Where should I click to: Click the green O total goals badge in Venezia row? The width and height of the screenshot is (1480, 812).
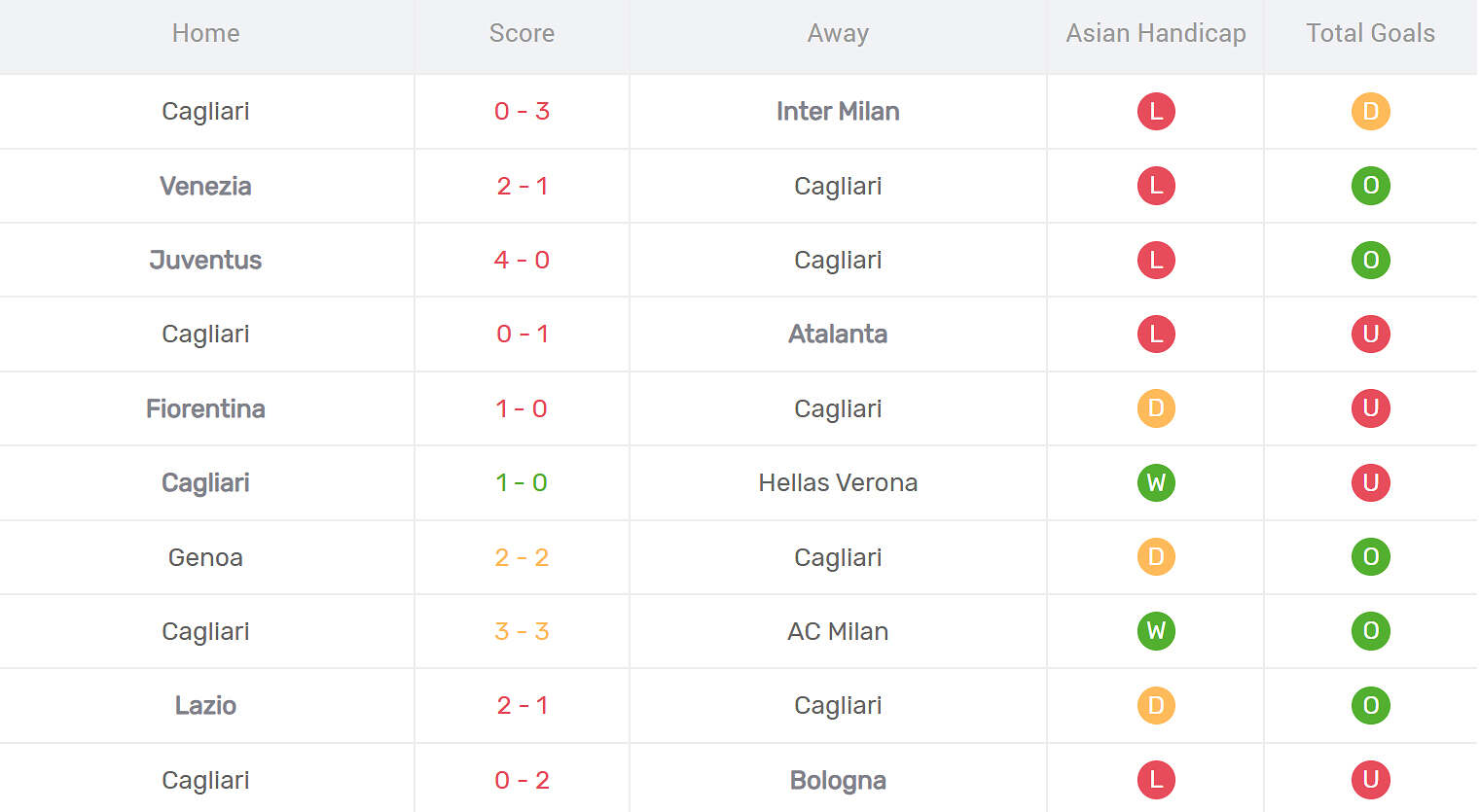tap(1370, 186)
